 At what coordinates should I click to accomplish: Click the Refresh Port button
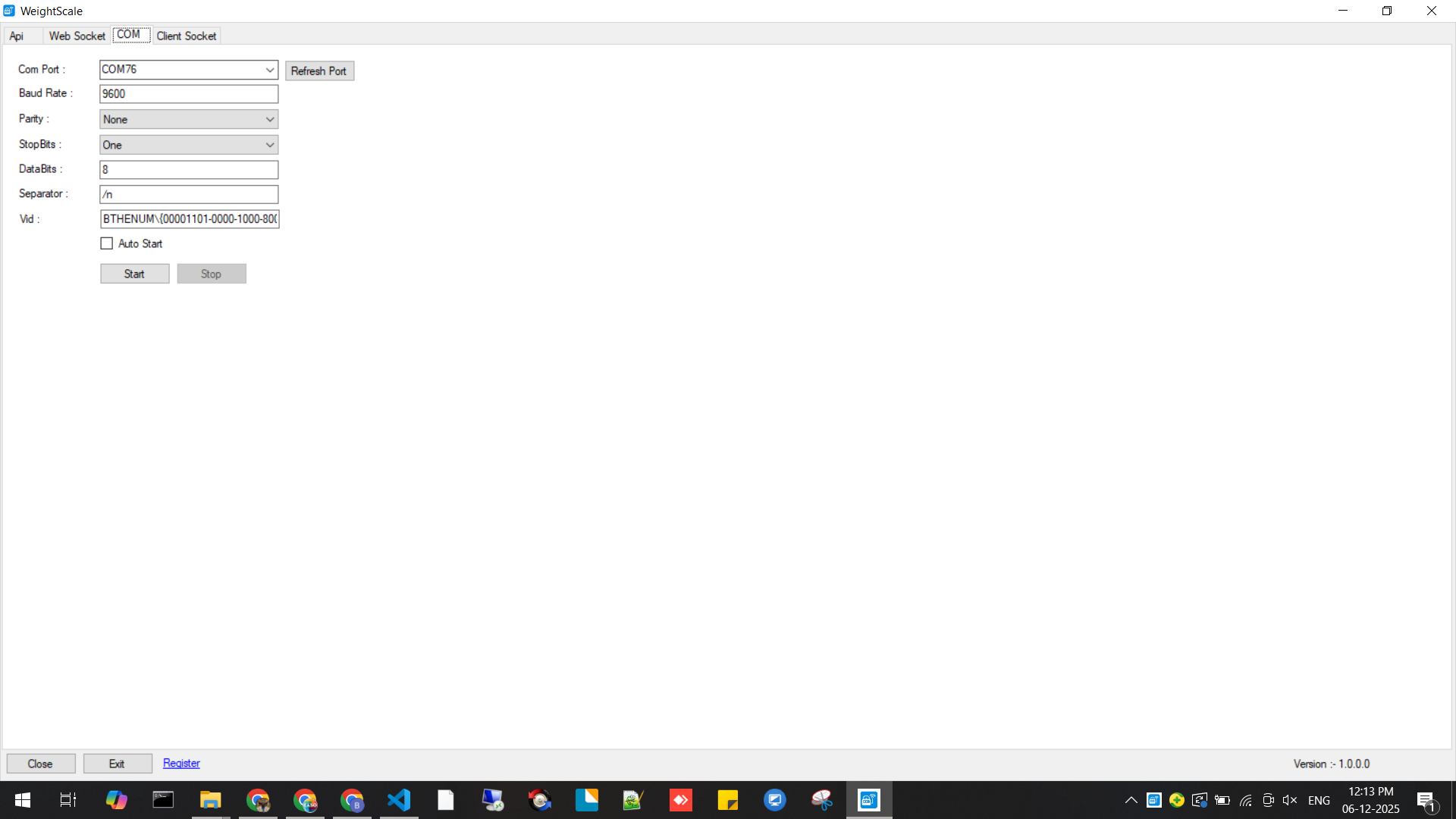318,71
